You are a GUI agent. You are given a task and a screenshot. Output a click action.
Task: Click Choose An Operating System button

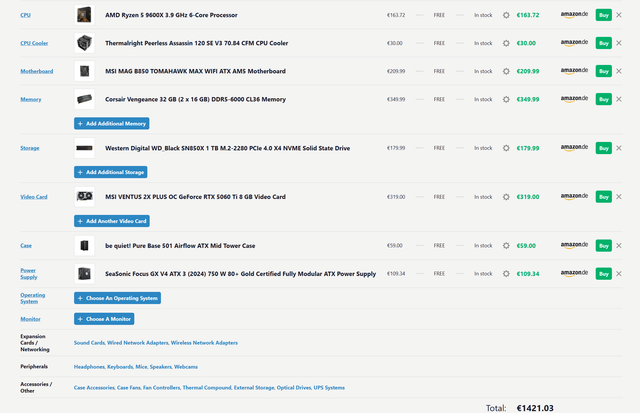[118, 298]
